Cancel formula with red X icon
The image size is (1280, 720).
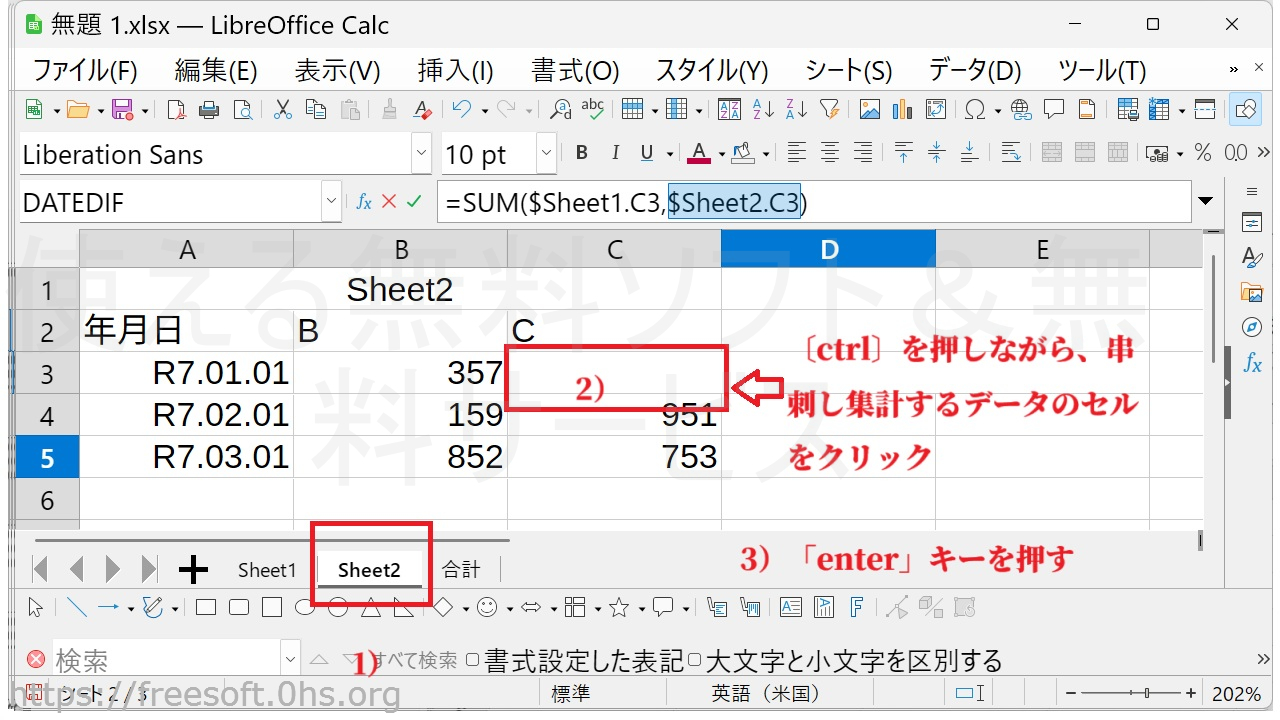(389, 202)
